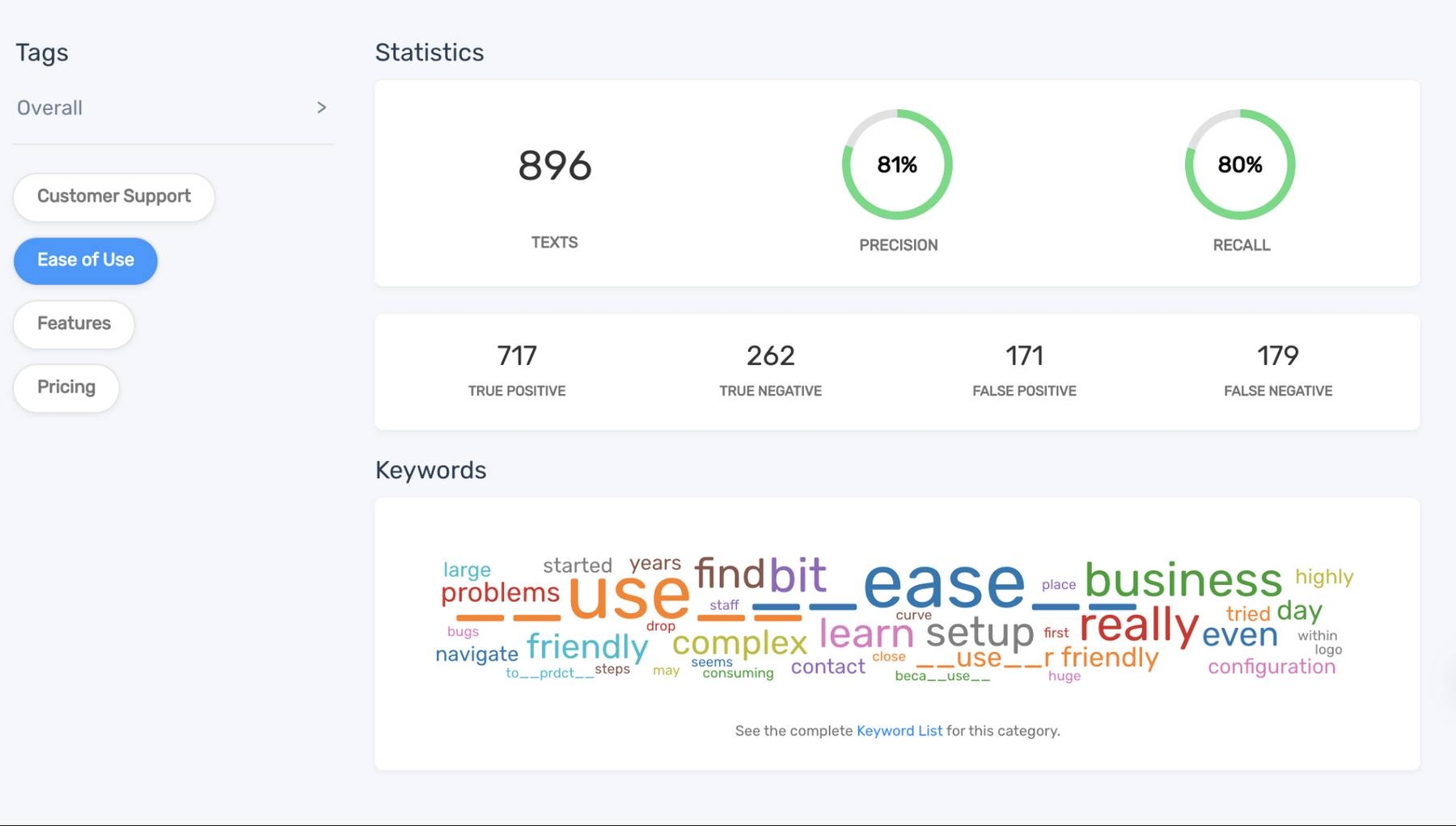This screenshot has width=1456, height=826.
Task: Click 'friendly' keyword in teal
Action: click(587, 646)
